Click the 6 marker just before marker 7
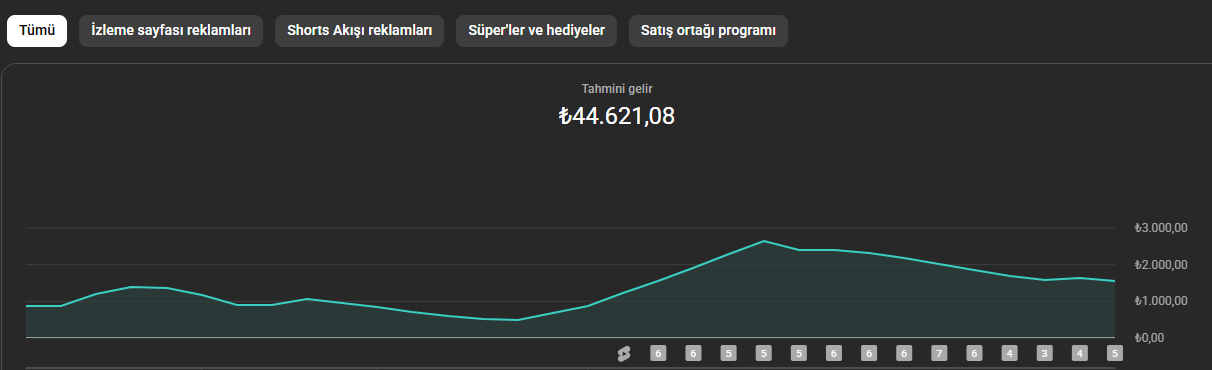The height and width of the screenshot is (370, 1212). pyautogui.click(x=904, y=353)
